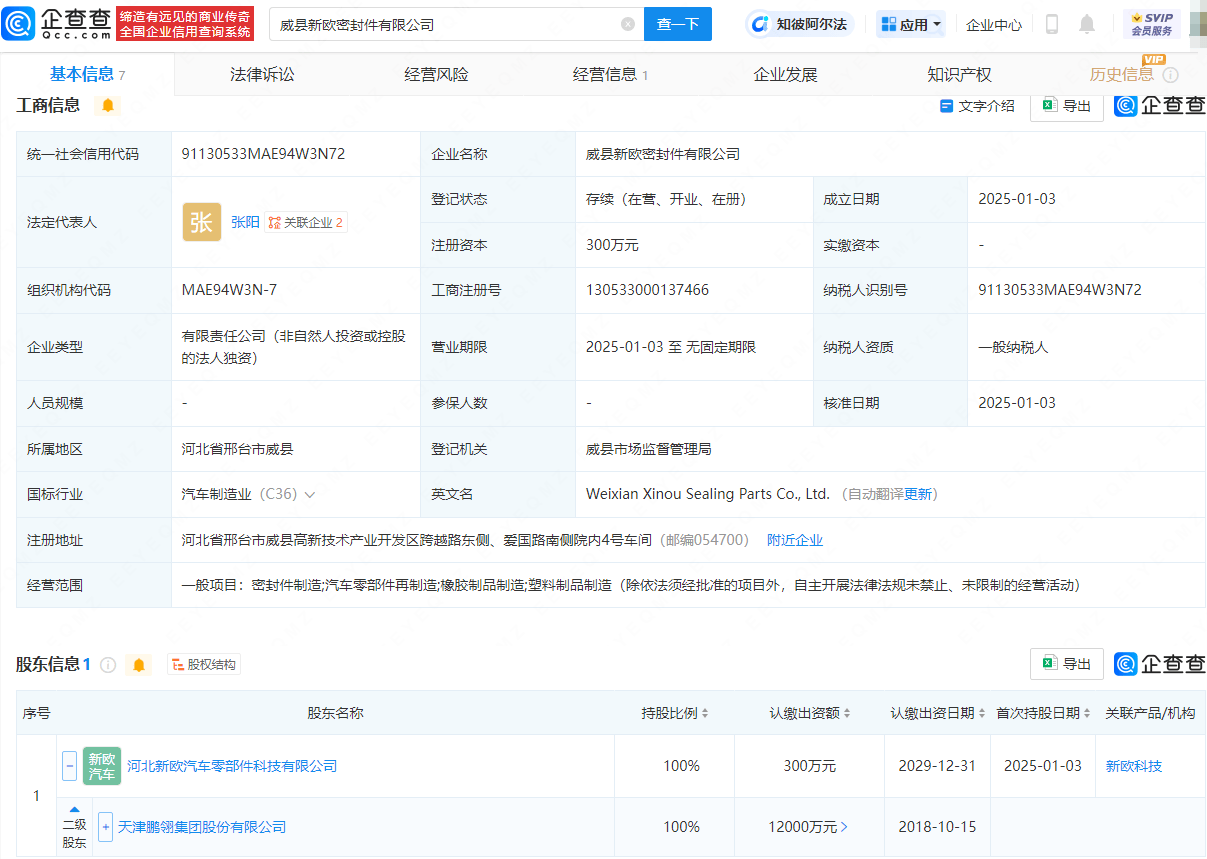Click the 查一下 search button

click(x=678, y=24)
